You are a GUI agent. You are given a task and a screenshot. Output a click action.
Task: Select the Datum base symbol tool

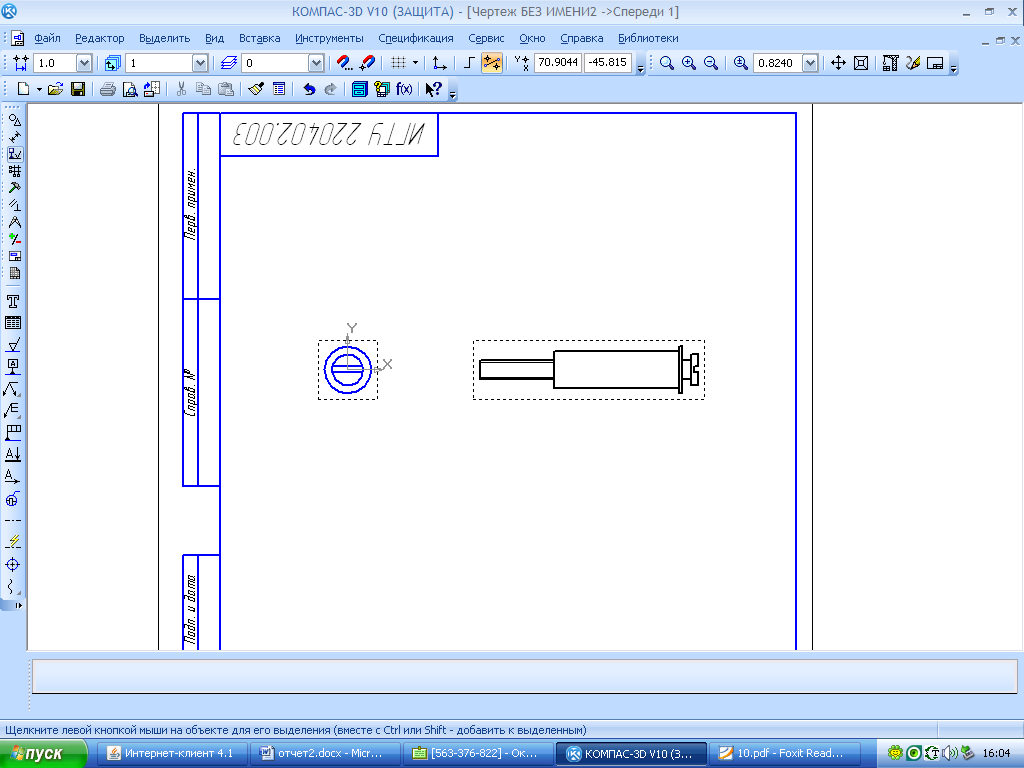pyautogui.click(x=13, y=367)
